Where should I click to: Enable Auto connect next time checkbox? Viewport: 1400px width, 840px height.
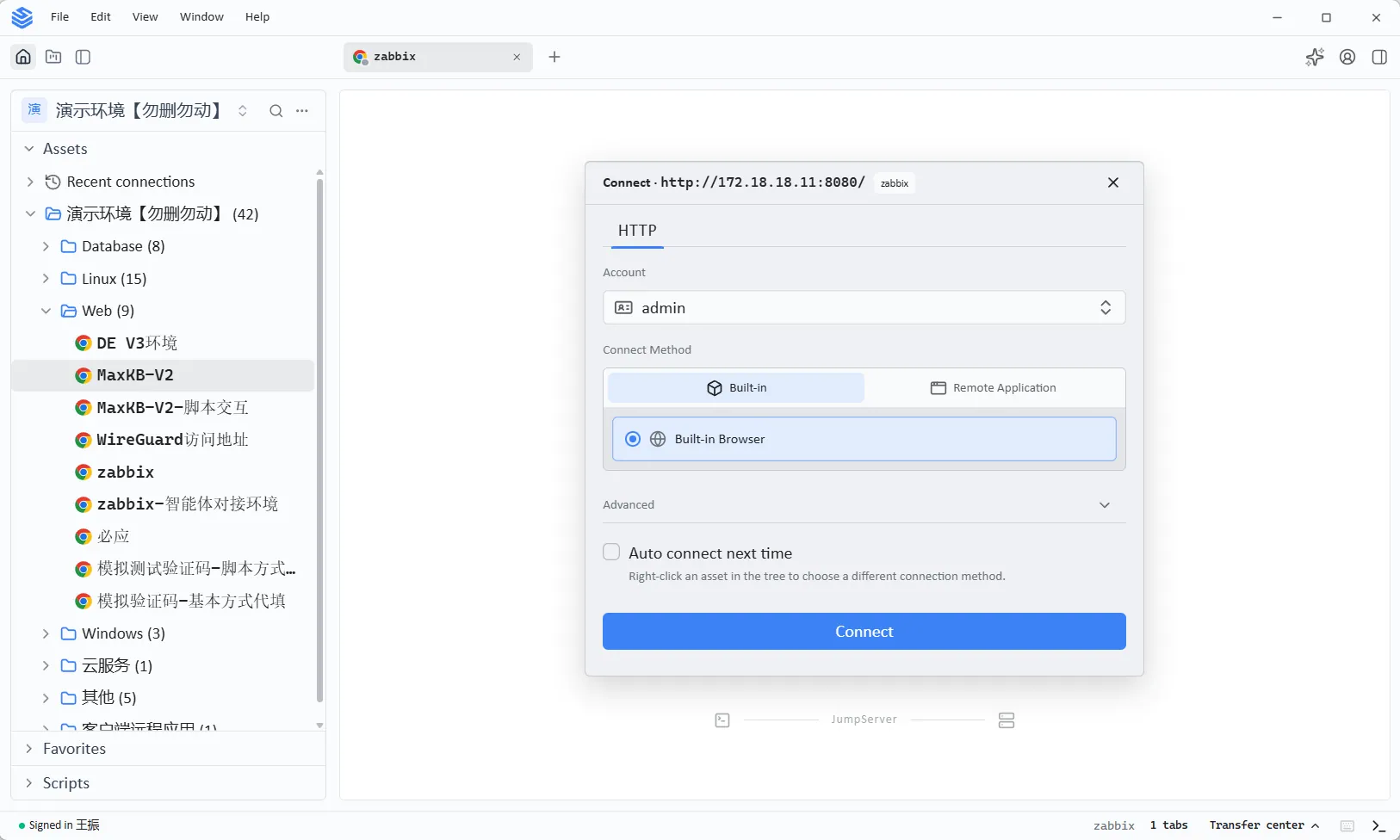(611, 553)
